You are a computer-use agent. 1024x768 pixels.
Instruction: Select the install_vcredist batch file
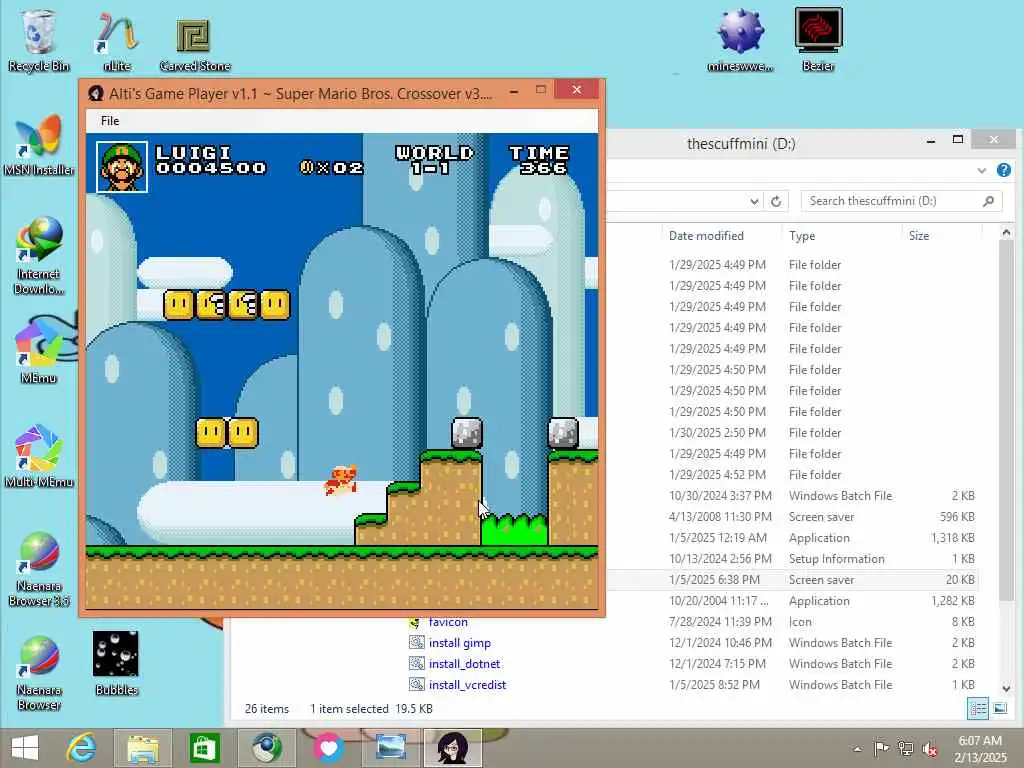(x=468, y=685)
